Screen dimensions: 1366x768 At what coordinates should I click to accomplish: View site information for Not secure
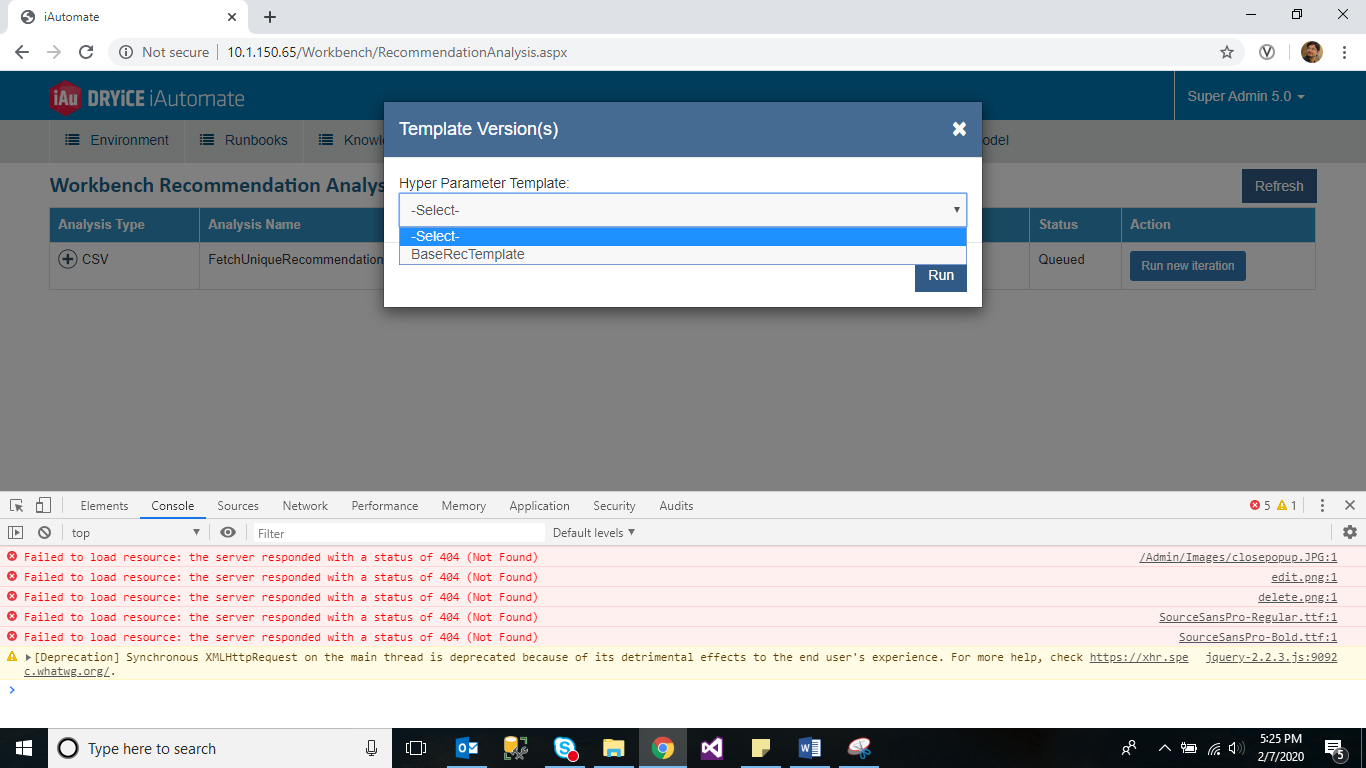(x=164, y=52)
